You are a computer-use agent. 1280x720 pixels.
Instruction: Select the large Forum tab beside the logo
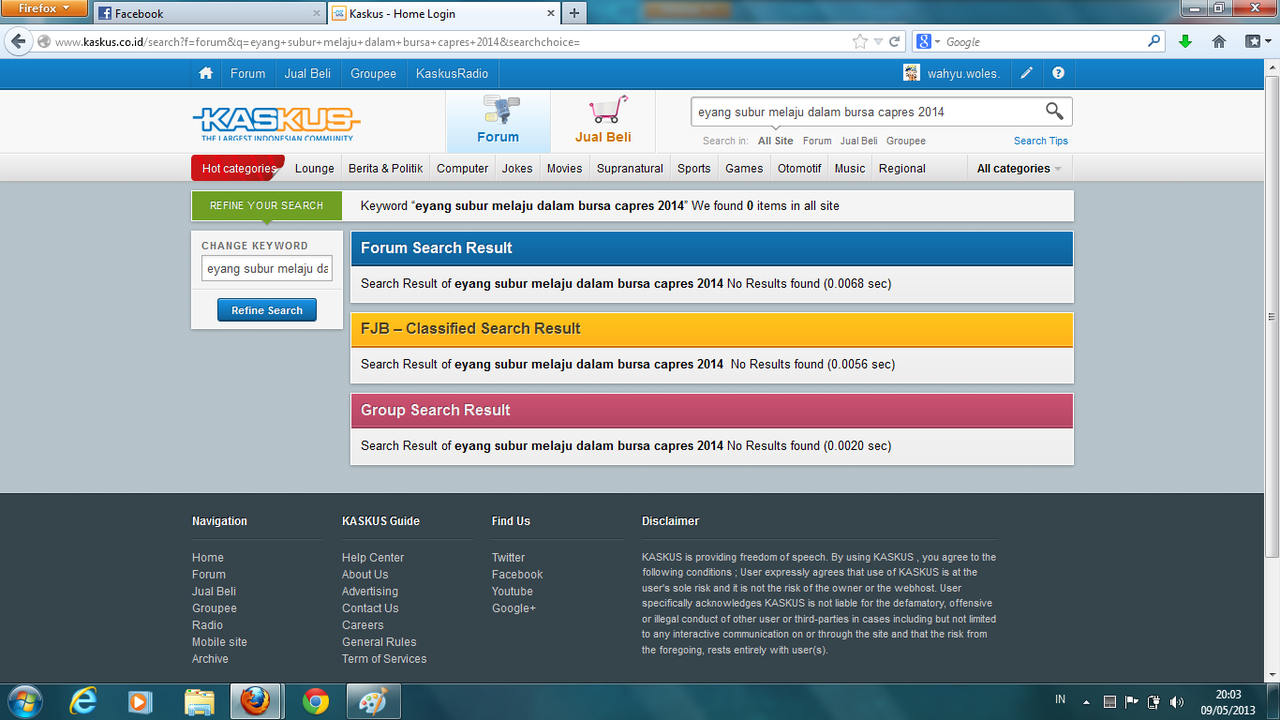coord(498,121)
